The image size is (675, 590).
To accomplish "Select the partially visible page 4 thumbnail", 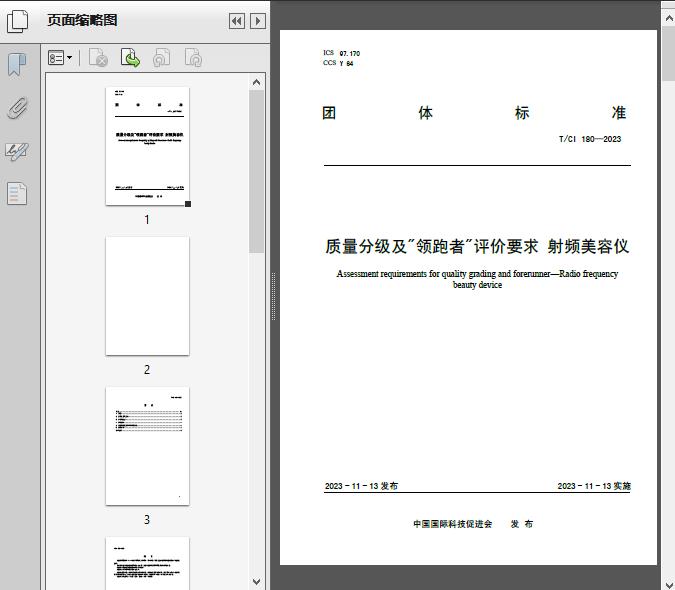I will [x=147, y=563].
